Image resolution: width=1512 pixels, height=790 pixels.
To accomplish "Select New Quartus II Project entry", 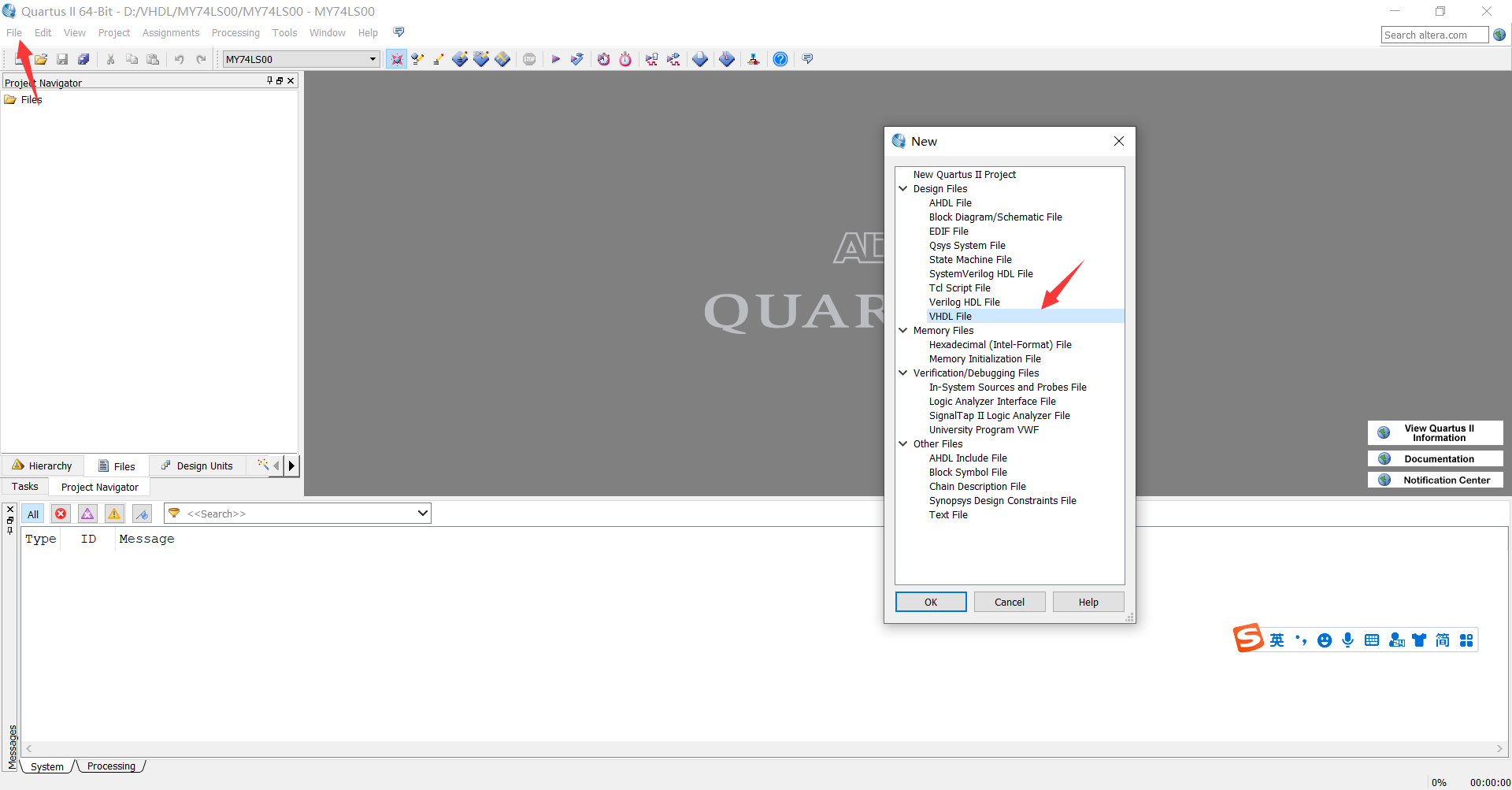I will click(965, 174).
